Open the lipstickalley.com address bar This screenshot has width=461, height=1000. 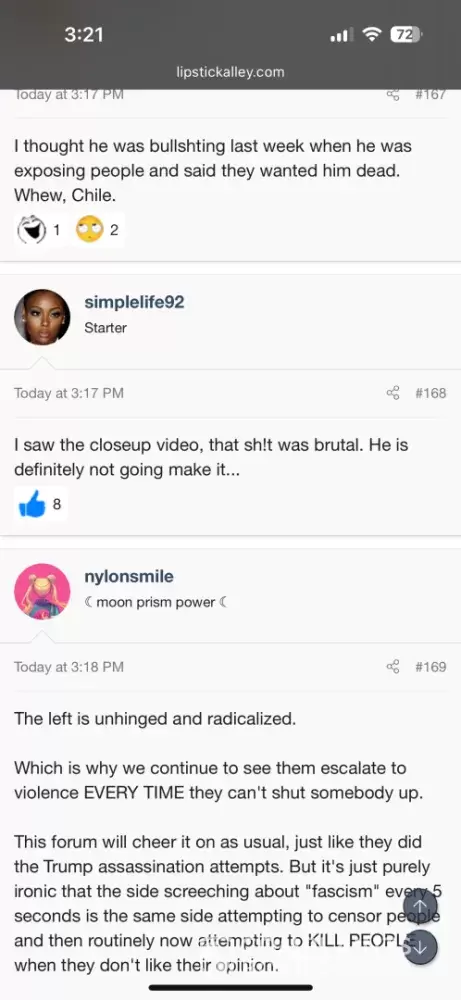click(x=230, y=72)
